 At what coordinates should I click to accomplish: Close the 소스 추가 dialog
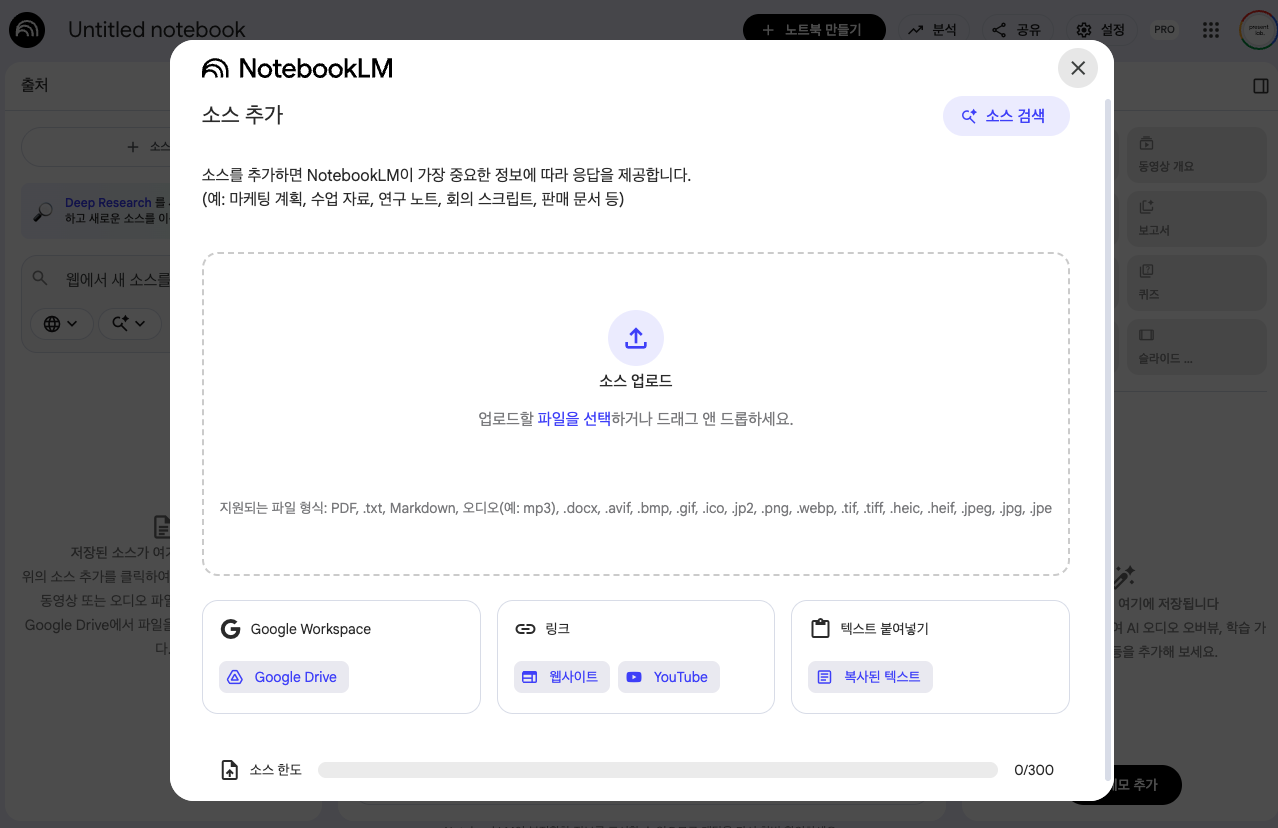[x=1077, y=68]
